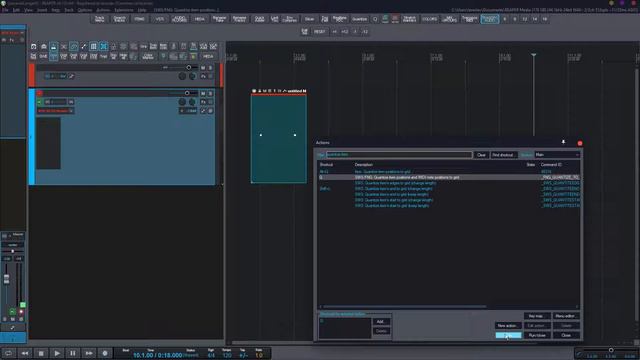This screenshot has width=640, height=360.
Task: Toggle the highlighted grid icon in main toolbar
Action: (x=93, y=47)
